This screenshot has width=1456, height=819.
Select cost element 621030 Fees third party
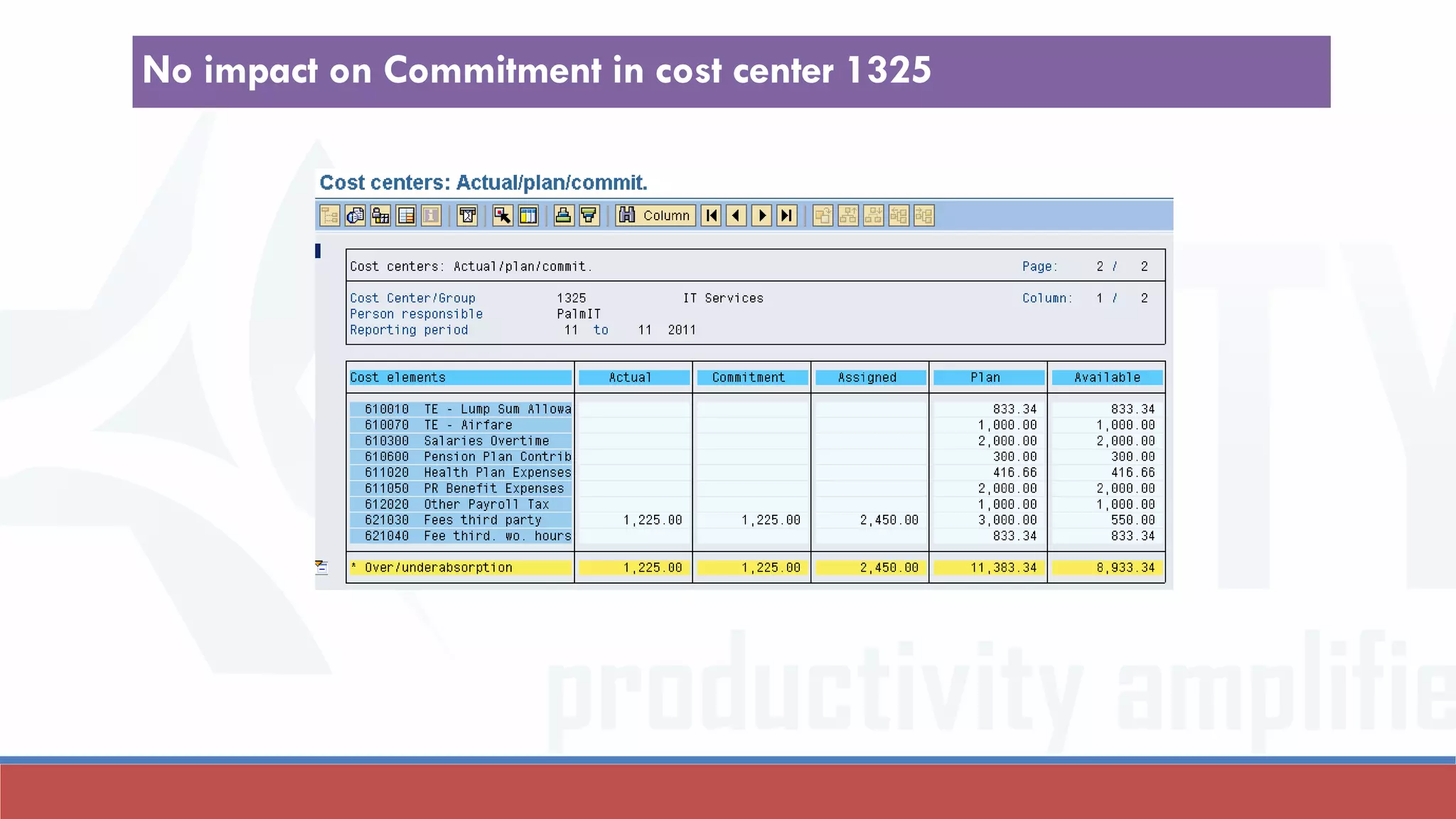pos(461,520)
